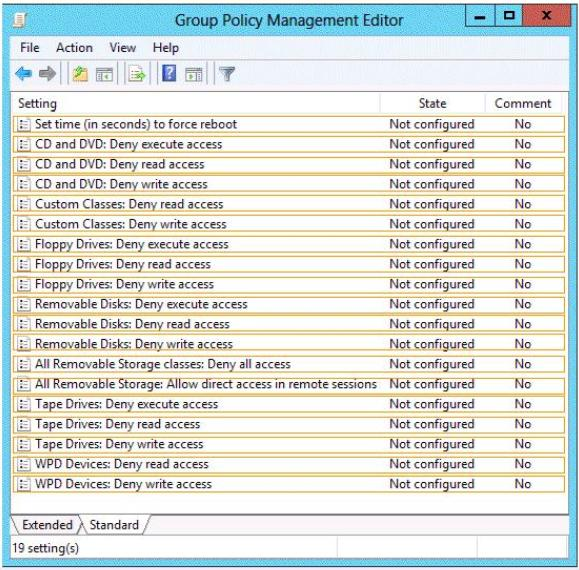Sort by the Setting column header
579x570 pixels.
[37, 104]
